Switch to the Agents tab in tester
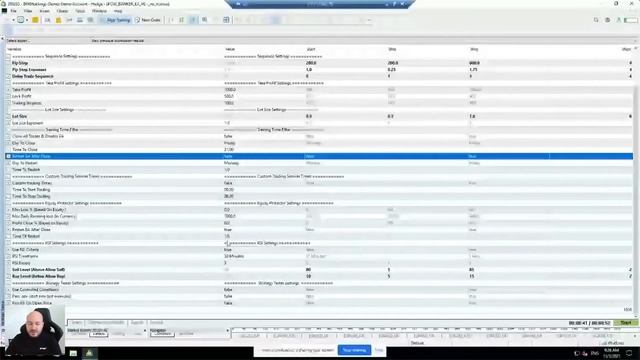The image size is (640, 360). pyautogui.click(x=137, y=323)
